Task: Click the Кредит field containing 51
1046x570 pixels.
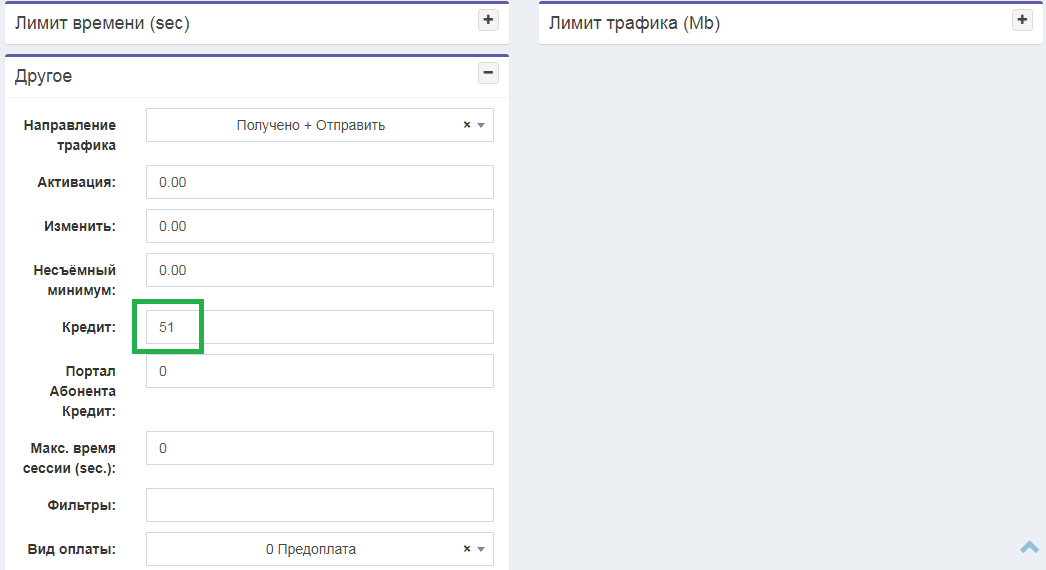Action: click(x=320, y=327)
